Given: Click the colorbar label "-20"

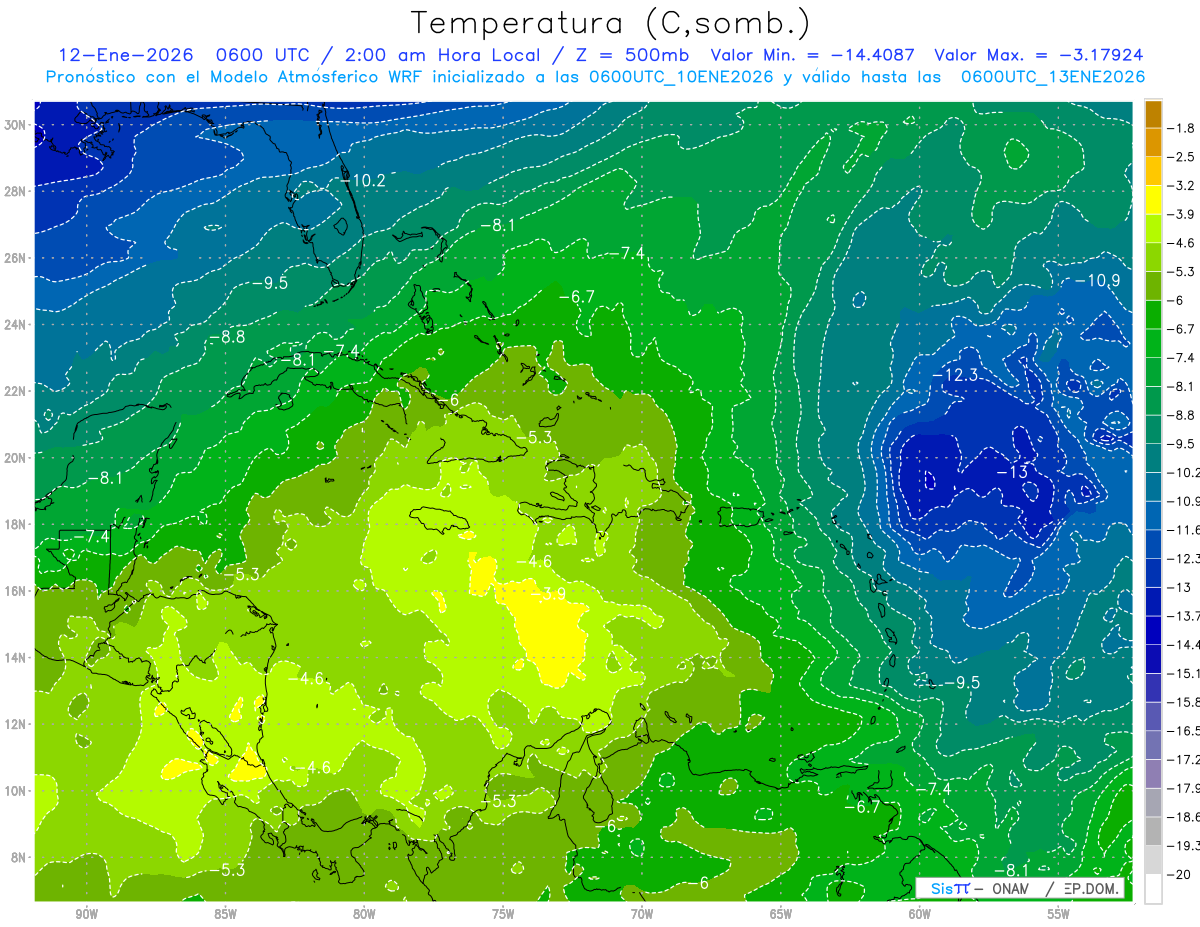Looking at the screenshot, I should pos(1181,874).
